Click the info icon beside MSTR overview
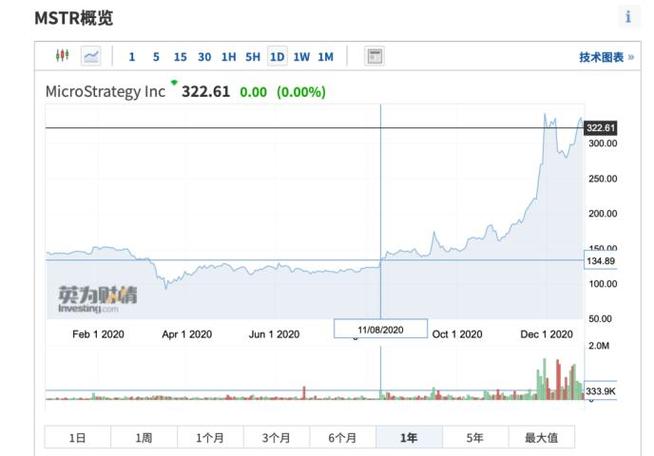654x456 pixels. click(628, 17)
